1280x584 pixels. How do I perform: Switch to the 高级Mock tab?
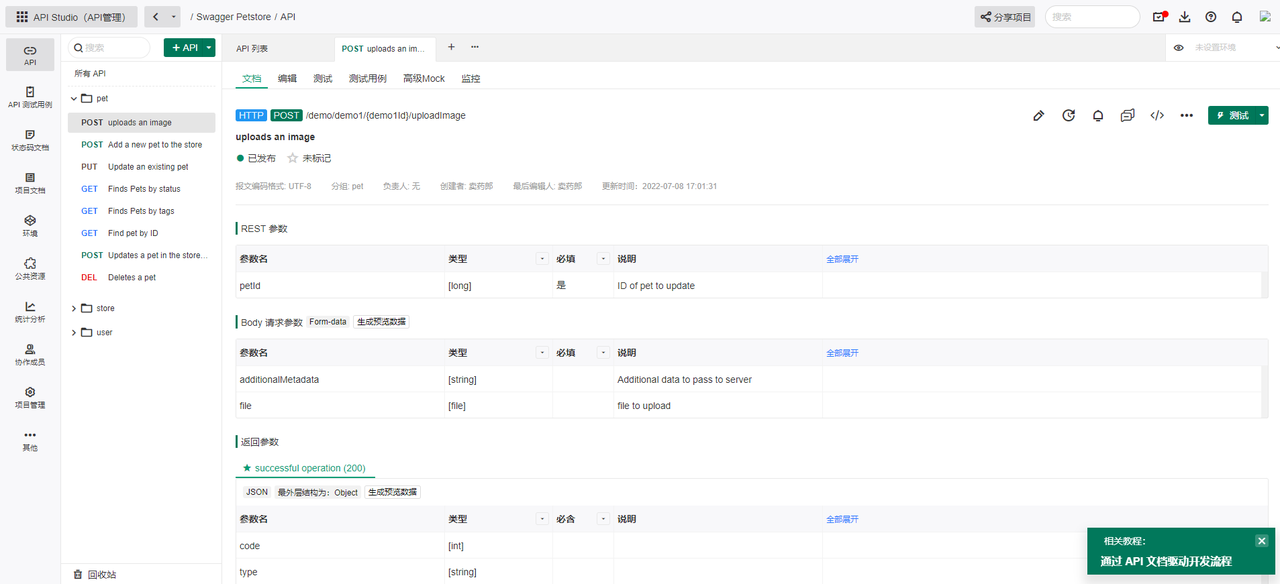point(423,78)
